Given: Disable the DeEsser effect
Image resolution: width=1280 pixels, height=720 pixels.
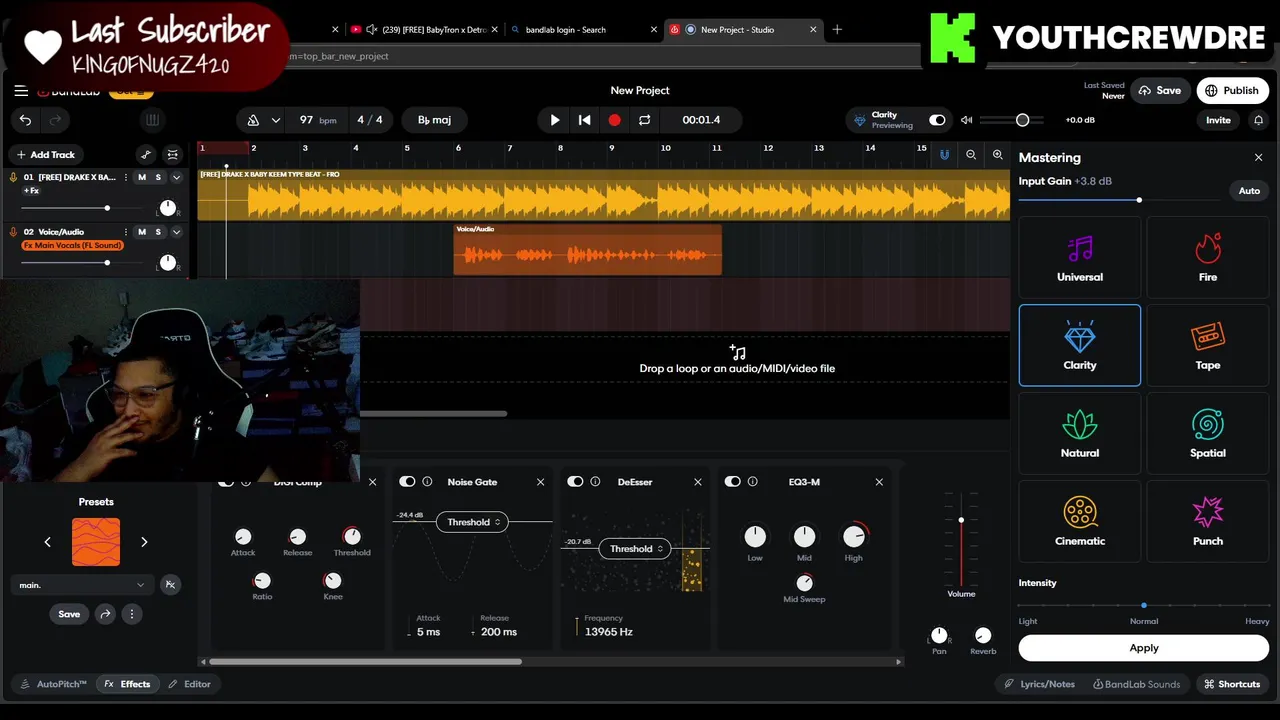Looking at the screenshot, I should [575, 482].
